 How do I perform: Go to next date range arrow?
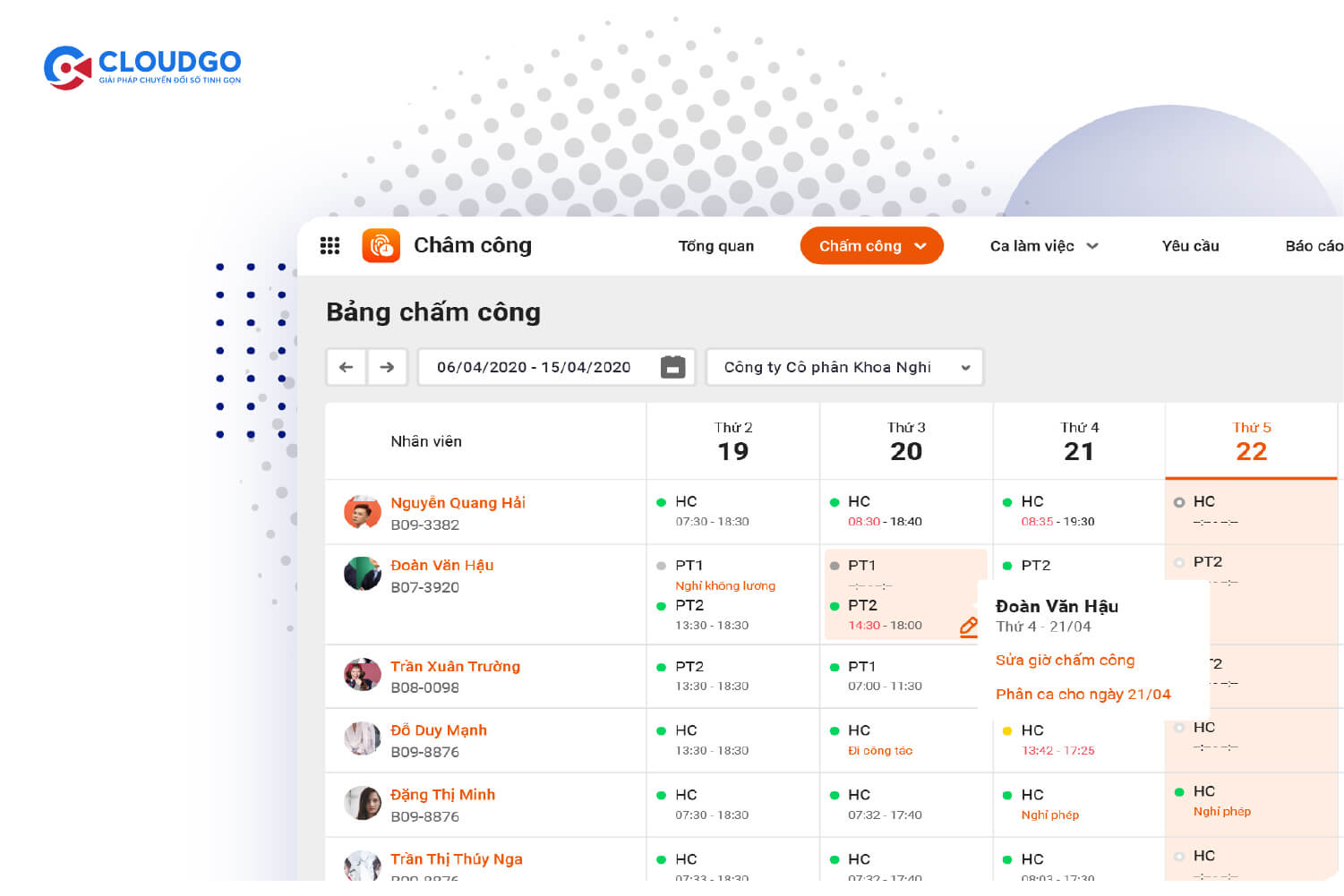387,367
